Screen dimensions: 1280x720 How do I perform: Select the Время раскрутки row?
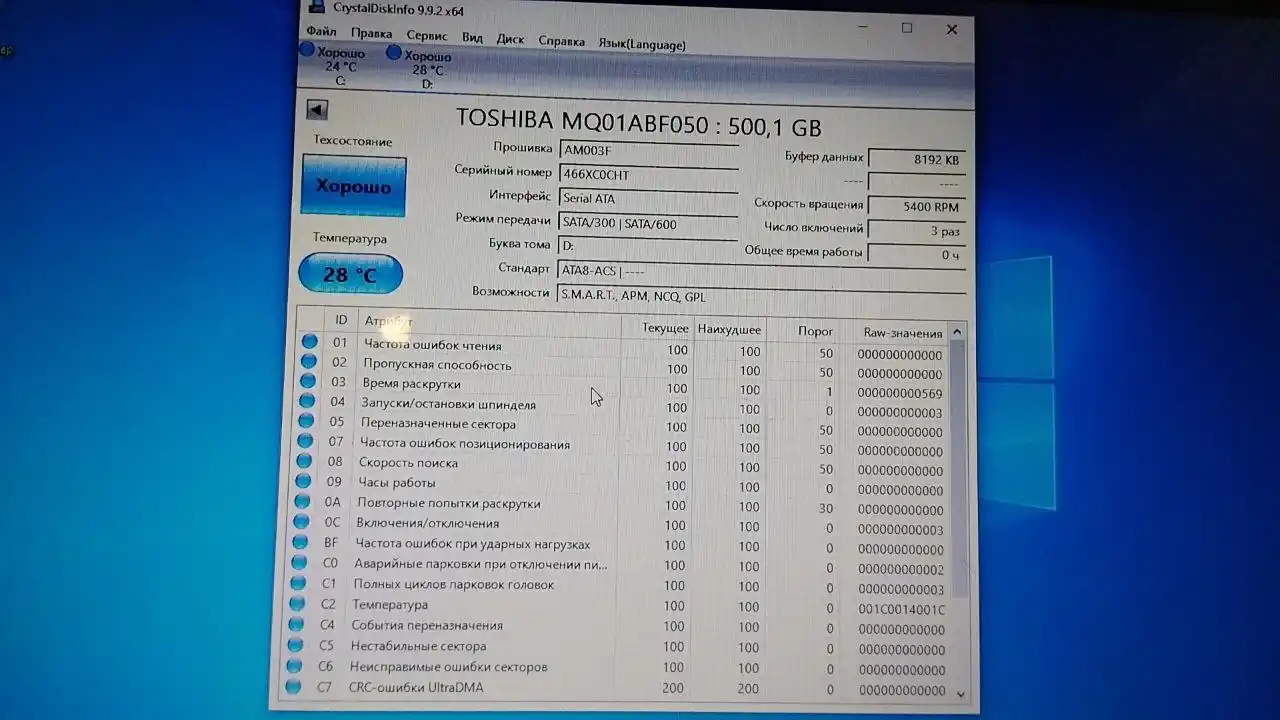622,387
